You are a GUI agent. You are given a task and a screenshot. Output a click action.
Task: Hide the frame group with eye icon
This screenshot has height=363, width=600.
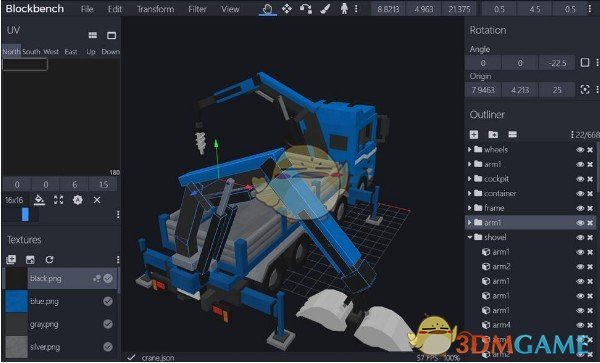pos(580,208)
